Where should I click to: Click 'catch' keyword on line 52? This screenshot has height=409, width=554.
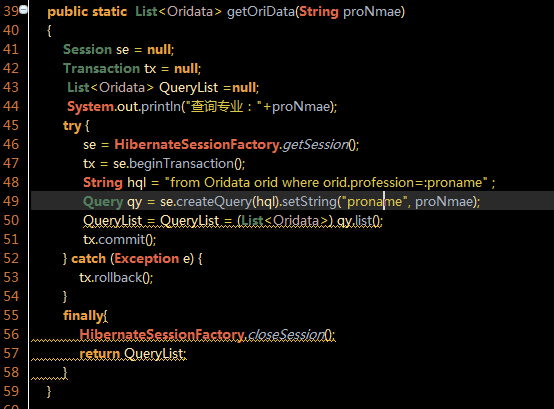(x=88, y=259)
